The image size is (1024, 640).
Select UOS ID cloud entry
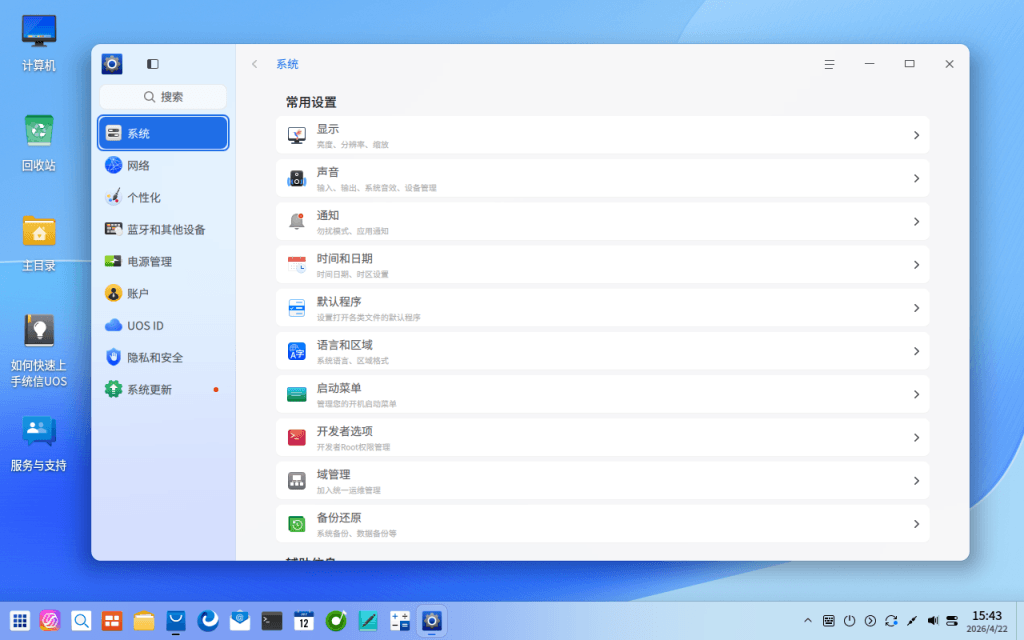click(x=163, y=325)
